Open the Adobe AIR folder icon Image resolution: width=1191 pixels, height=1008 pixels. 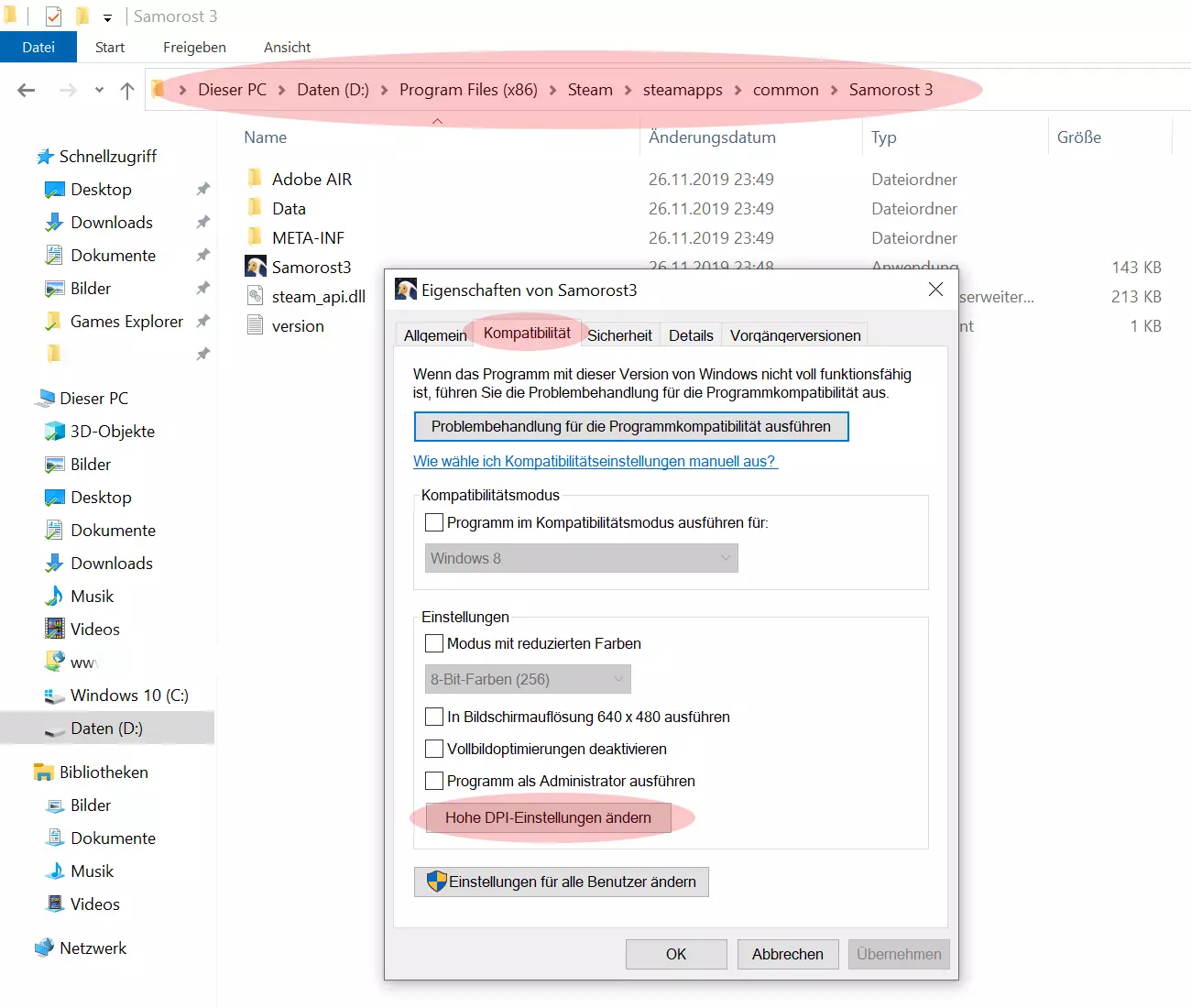pos(256,179)
